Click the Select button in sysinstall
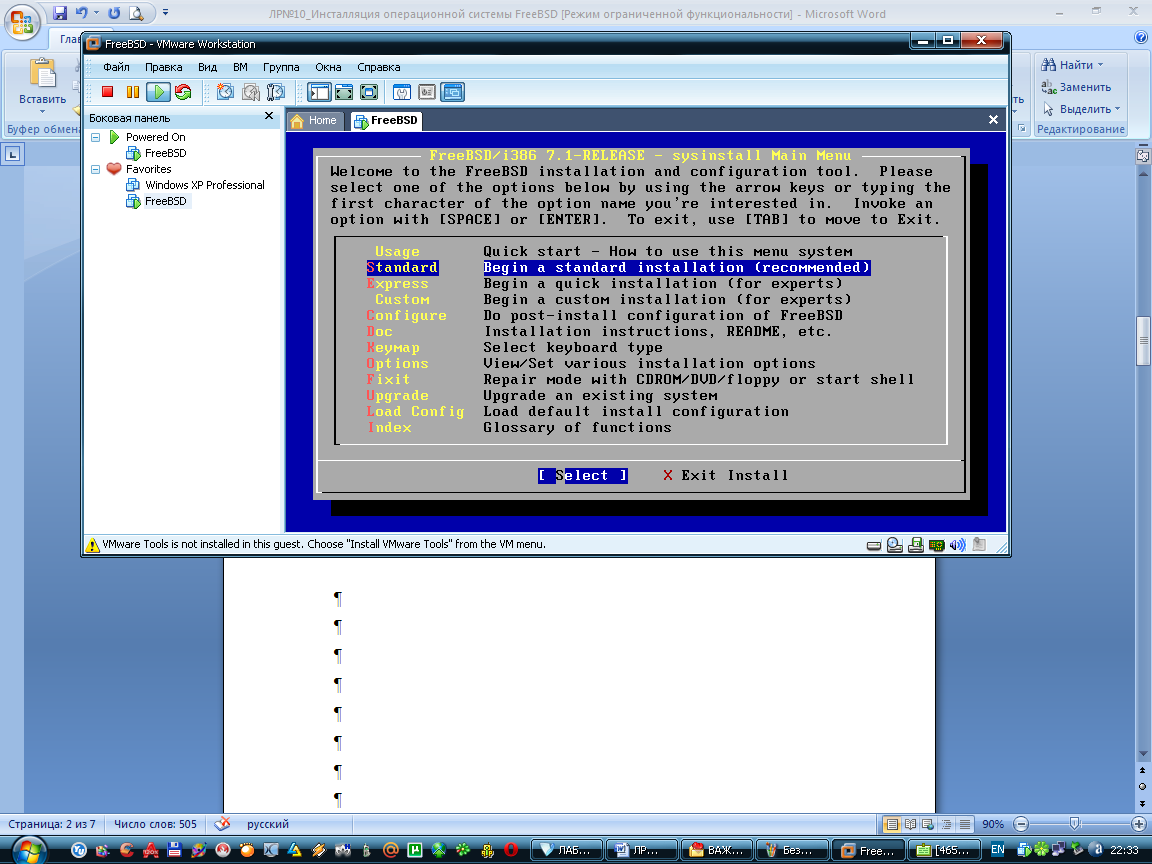 tap(583, 475)
